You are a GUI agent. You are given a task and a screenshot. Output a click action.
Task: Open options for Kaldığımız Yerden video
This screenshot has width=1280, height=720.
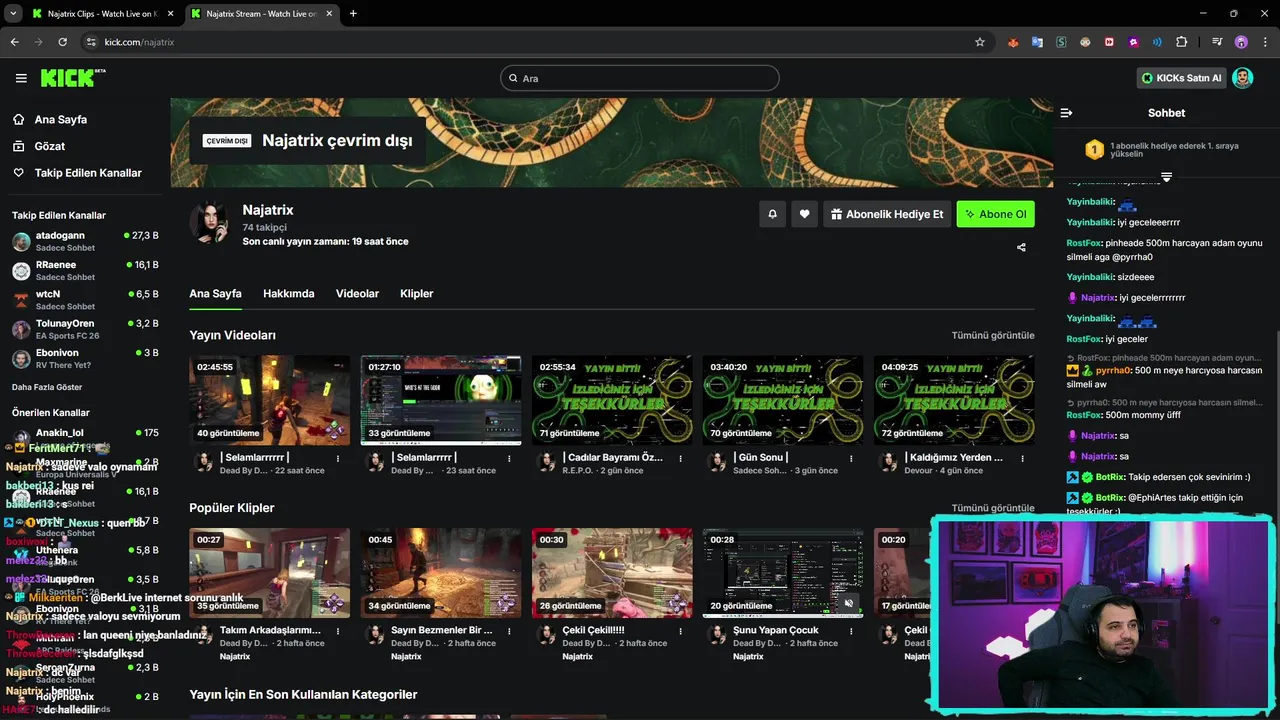pyautogui.click(x=1022, y=458)
